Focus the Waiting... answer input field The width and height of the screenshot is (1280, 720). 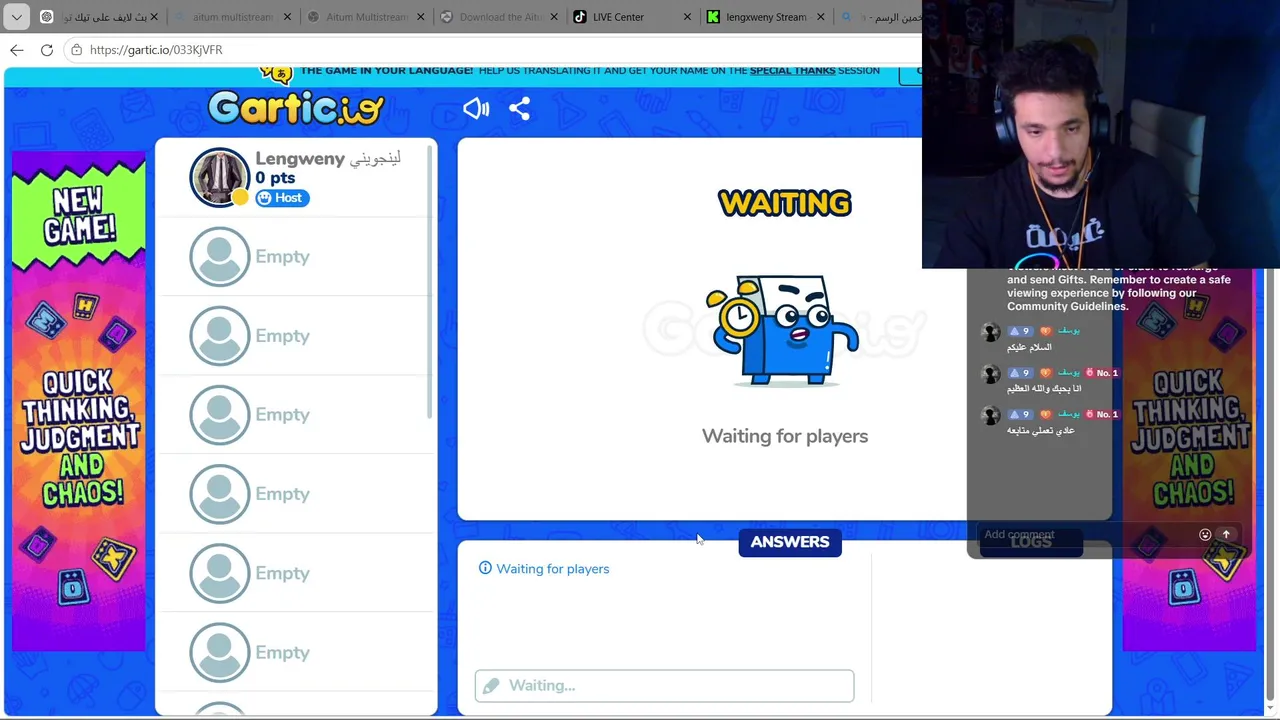(664, 686)
